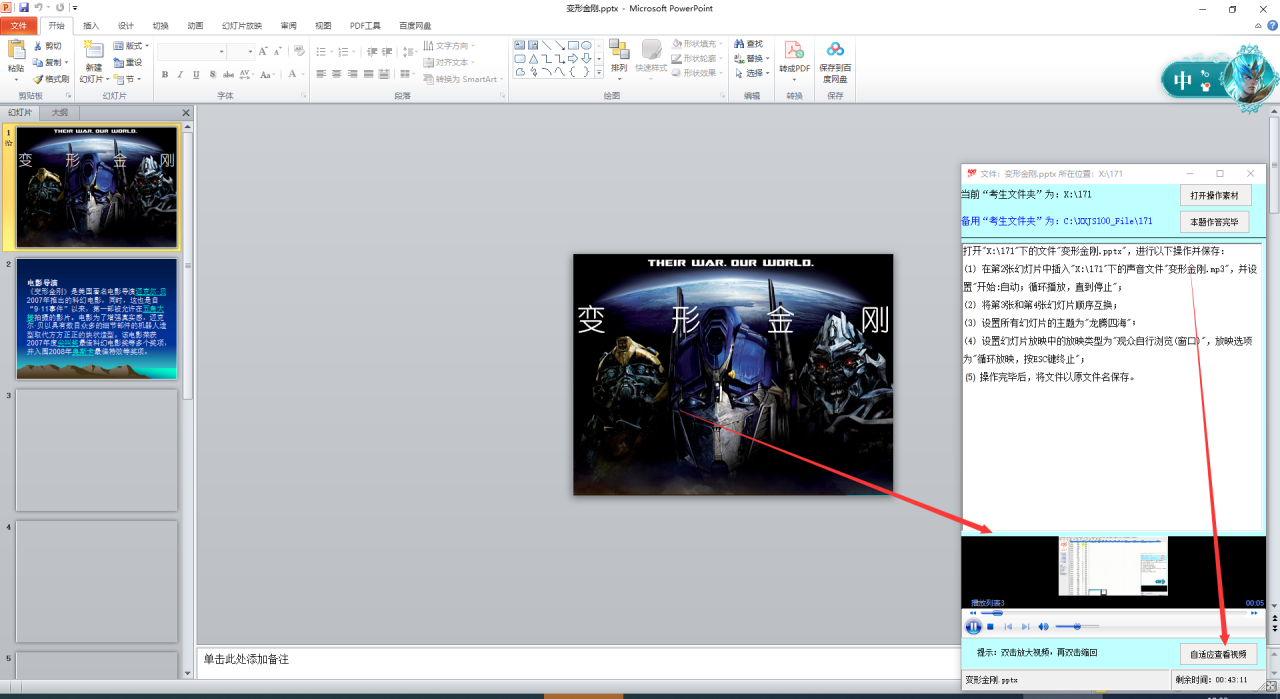Select slide 2 thumbnail (电影导演)
Viewport: 1280px width, 699px height.
point(97,318)
